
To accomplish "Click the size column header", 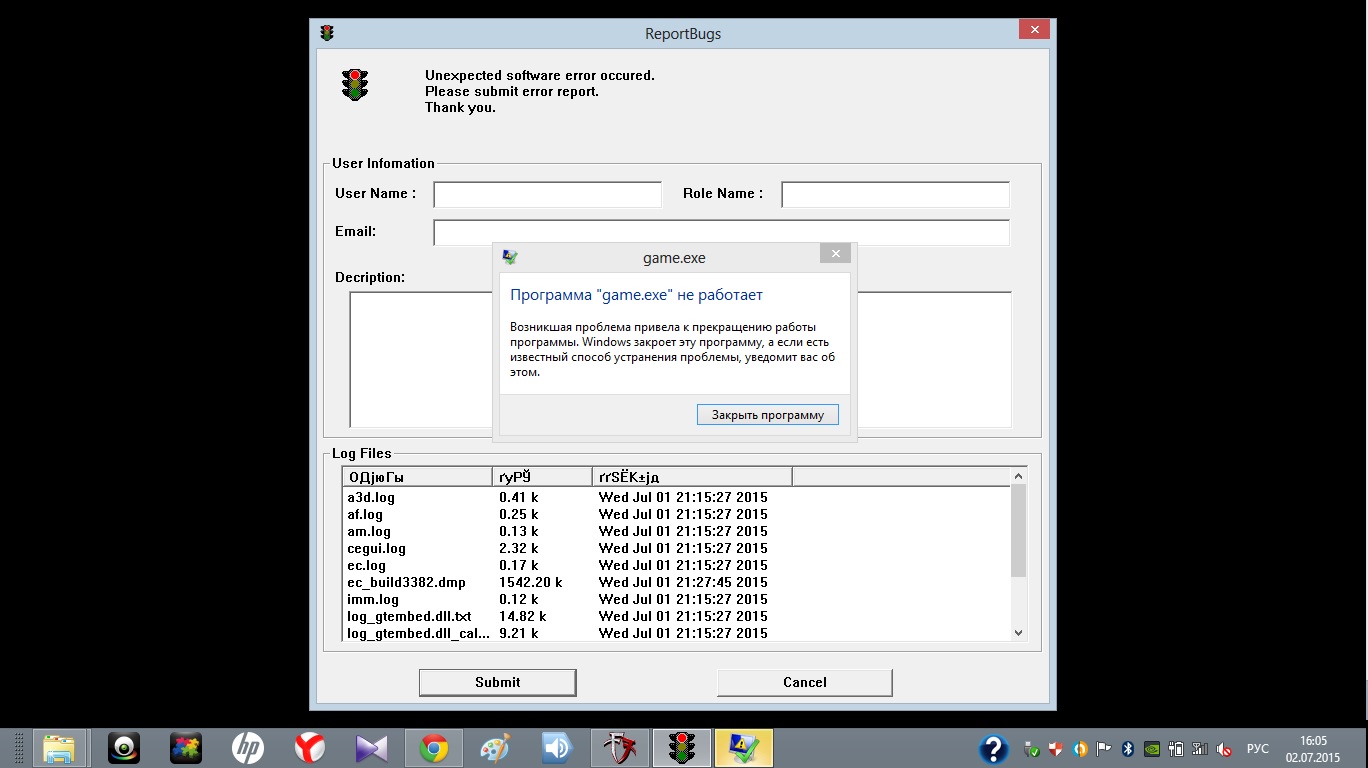I will (x=542, y=477).
